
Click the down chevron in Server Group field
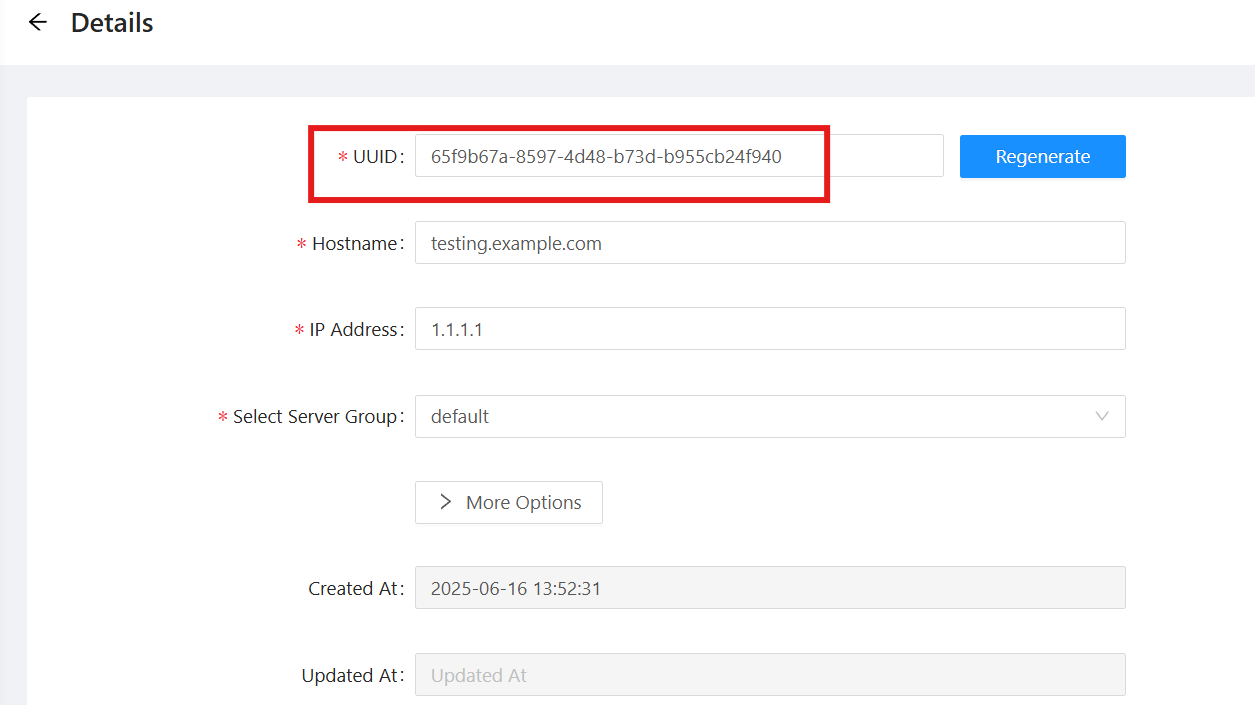click(x=1102, y=416)
